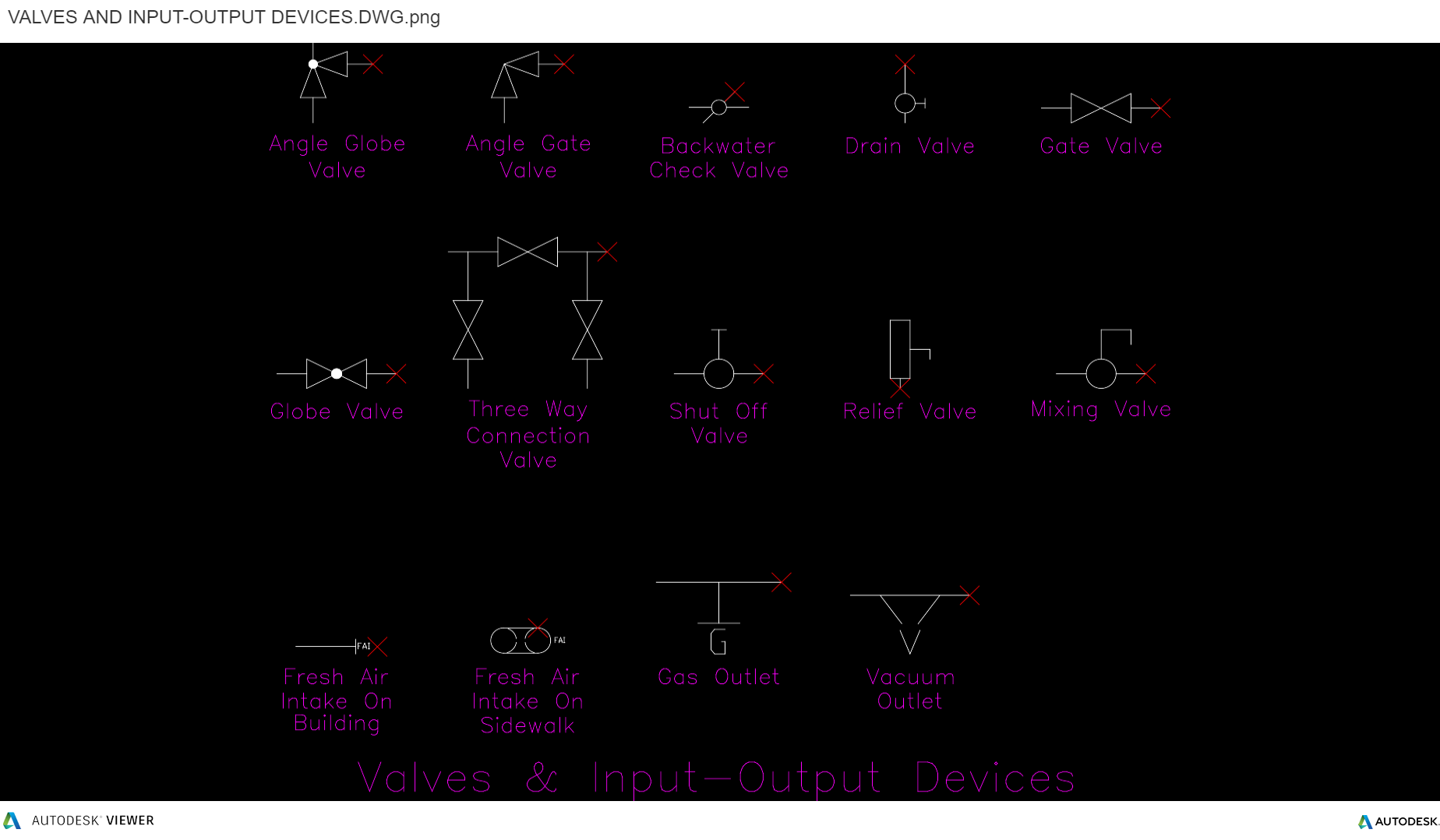This screenshot has height=840, width=1440.
Task: Click the 'Fresh Air Intake On Sidewalk' label
Action: (x=528, y=701)
